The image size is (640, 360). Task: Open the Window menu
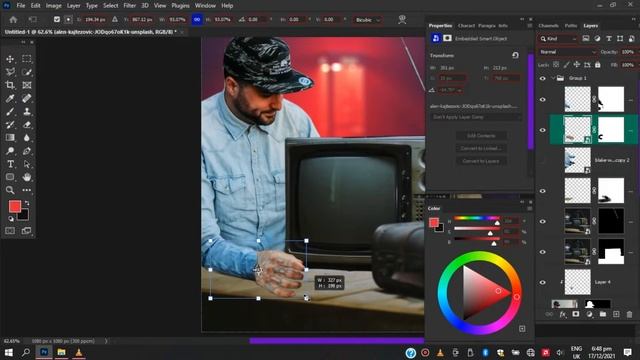coord(205,6)
